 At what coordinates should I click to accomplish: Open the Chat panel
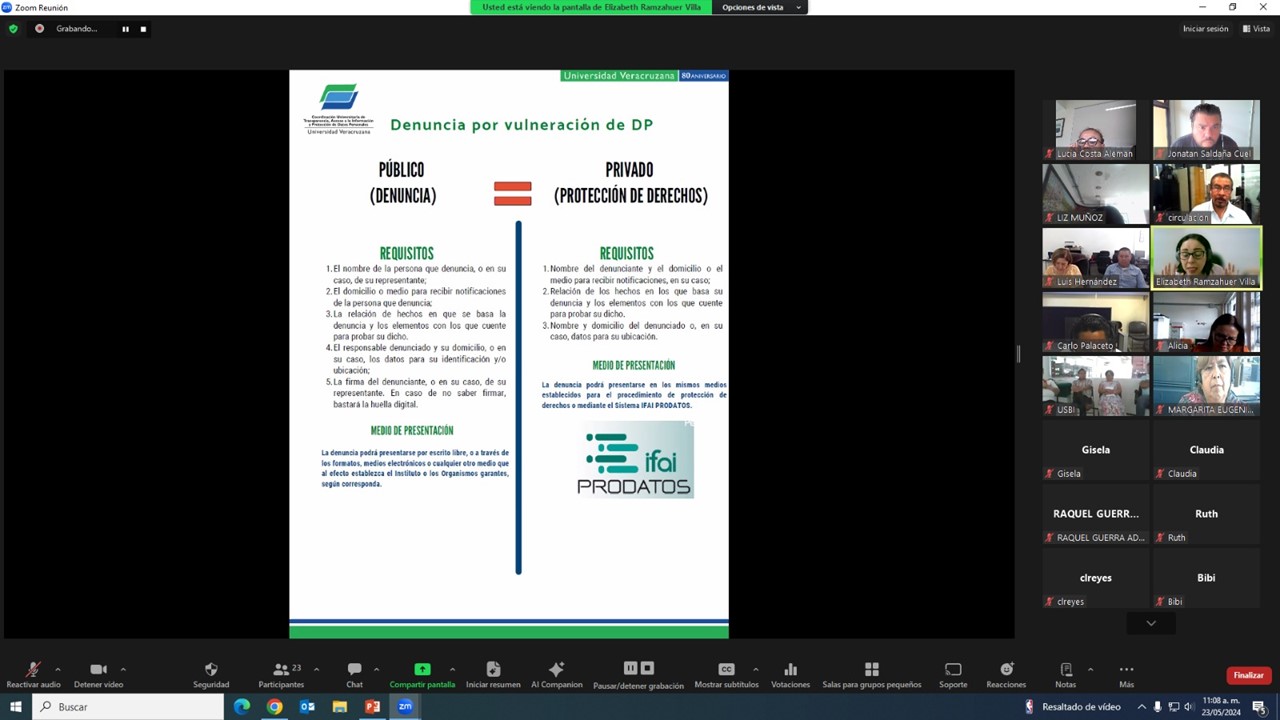pos(354,670)
